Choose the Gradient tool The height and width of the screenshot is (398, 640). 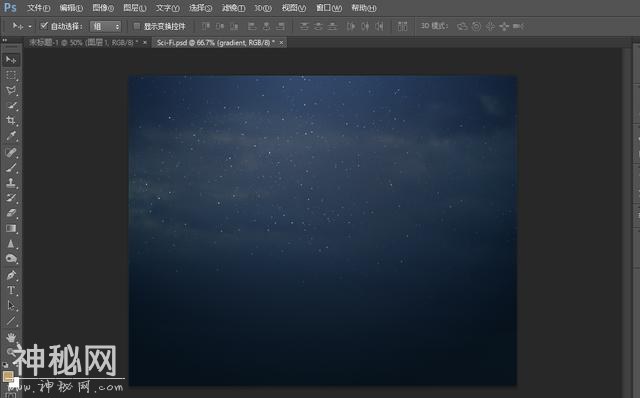pyautogui.click(x=11, y=228)
